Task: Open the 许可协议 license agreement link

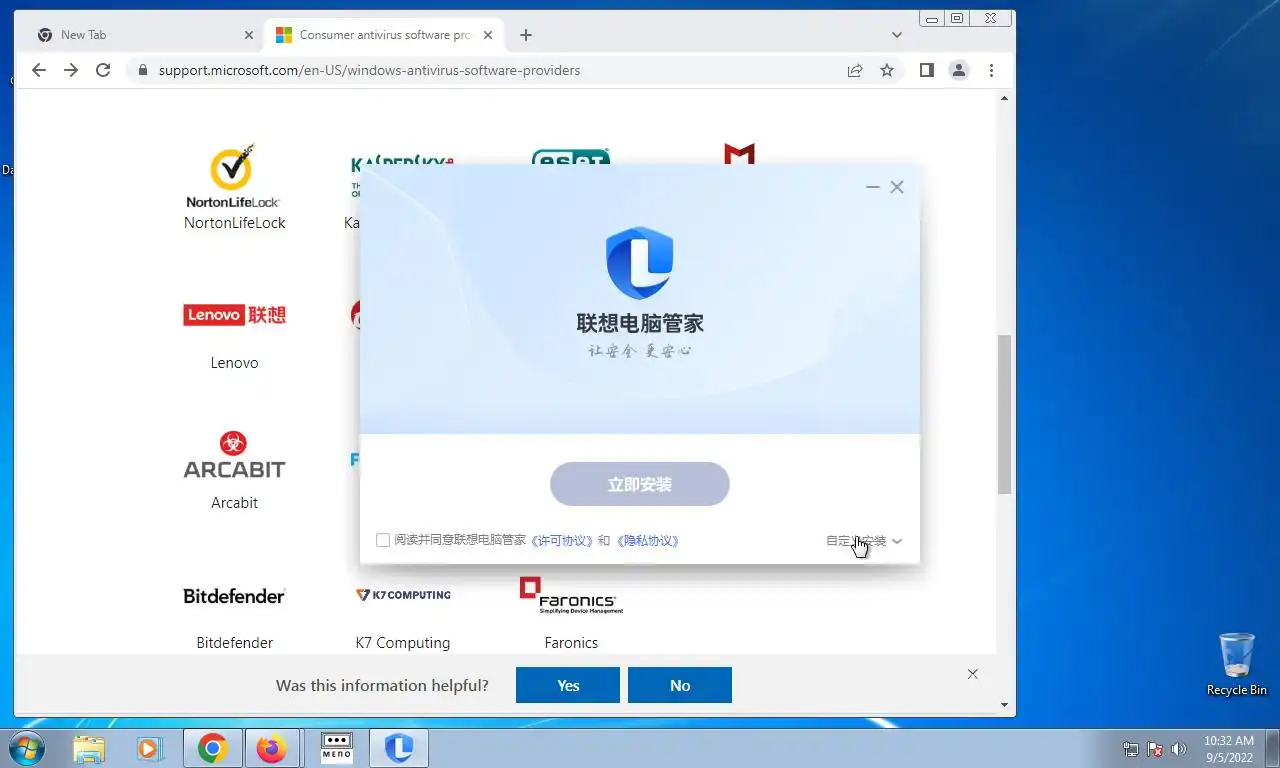Action: click(x=562, y=540)
